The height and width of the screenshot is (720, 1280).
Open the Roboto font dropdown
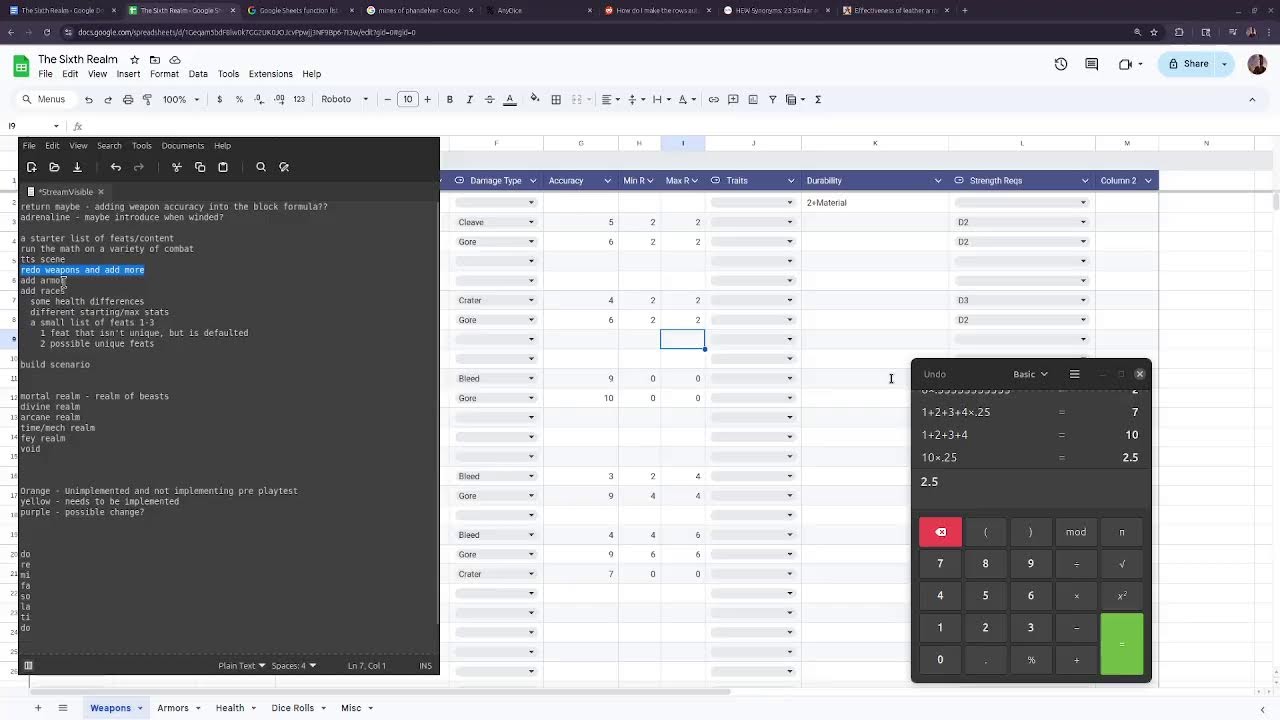click(344, 99)
